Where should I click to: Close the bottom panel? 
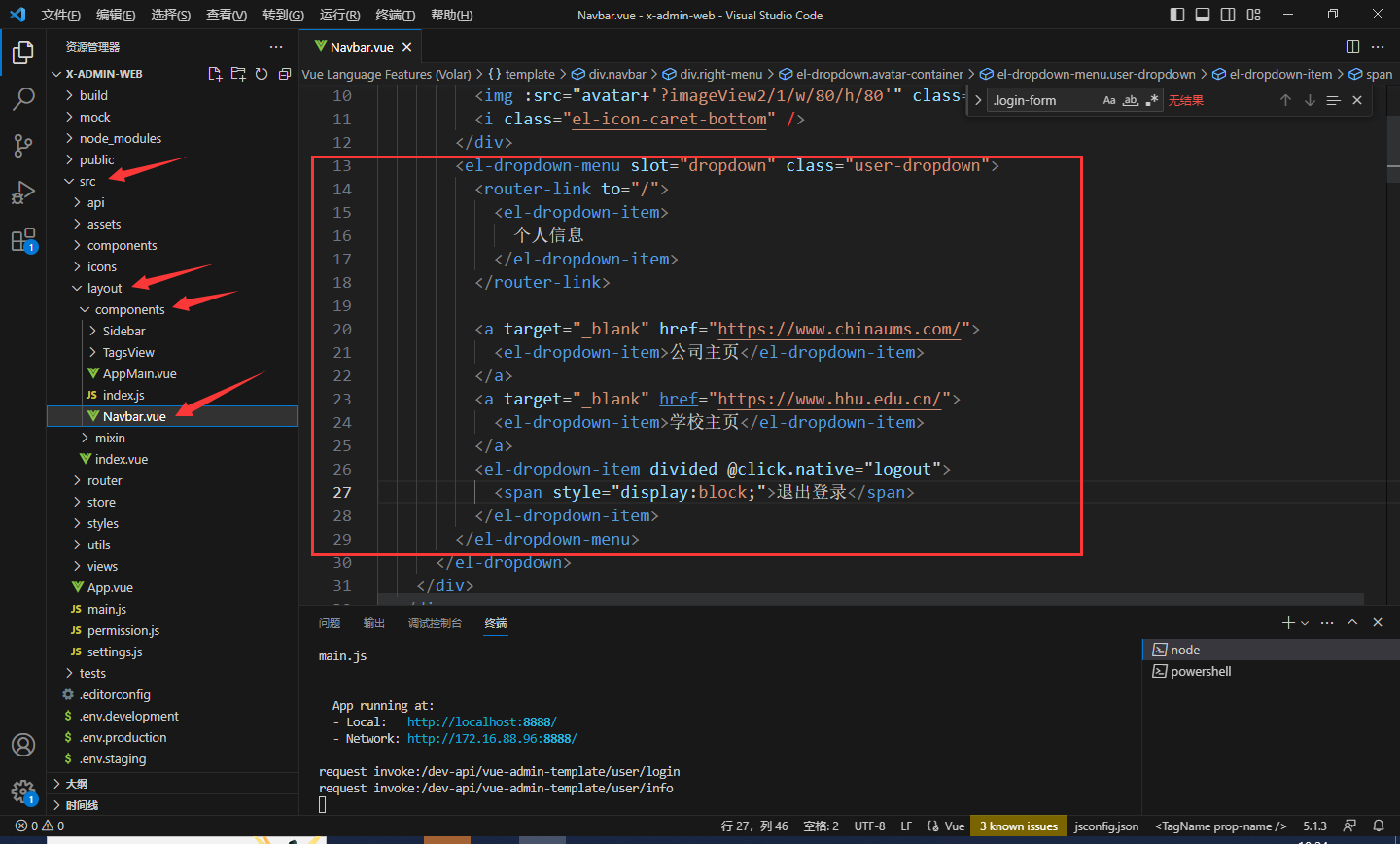1378,623
